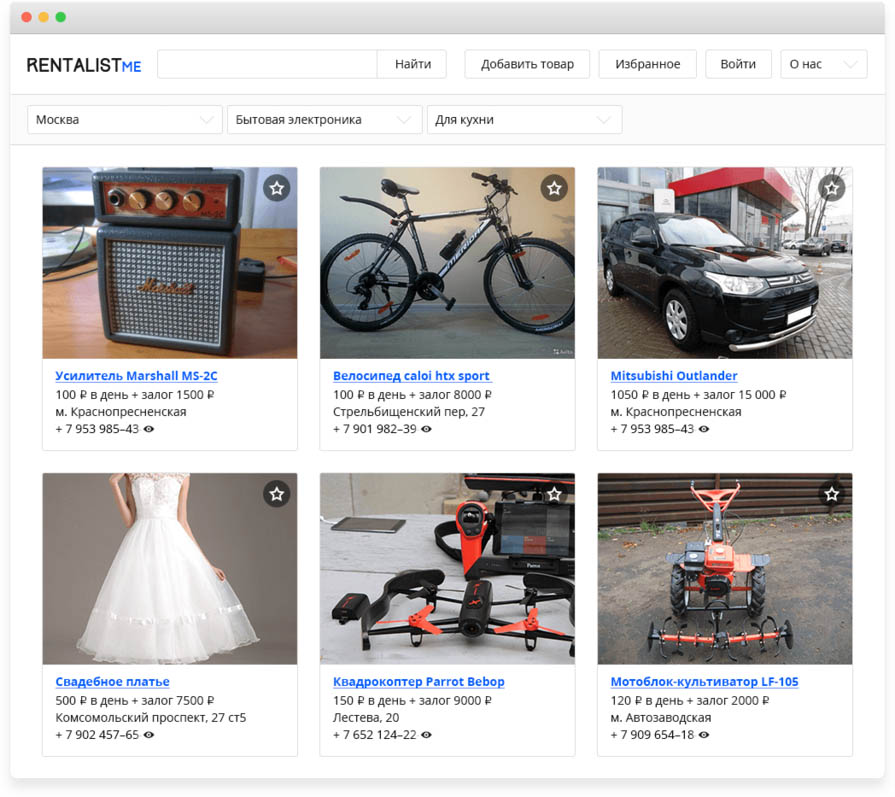Open Mitsubishi Outlander listing link
Viewport: 895px width, 797px height.
674,376
